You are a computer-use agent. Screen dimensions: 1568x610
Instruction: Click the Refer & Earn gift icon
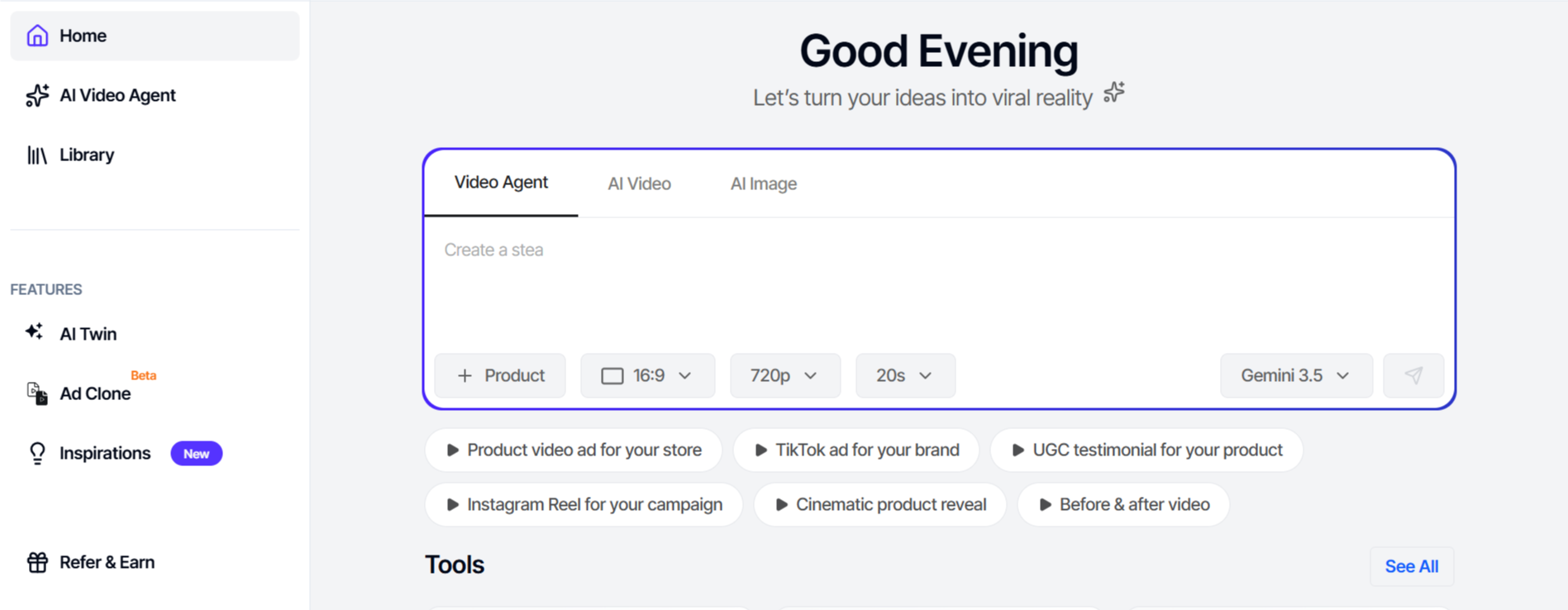click(37, 562)
